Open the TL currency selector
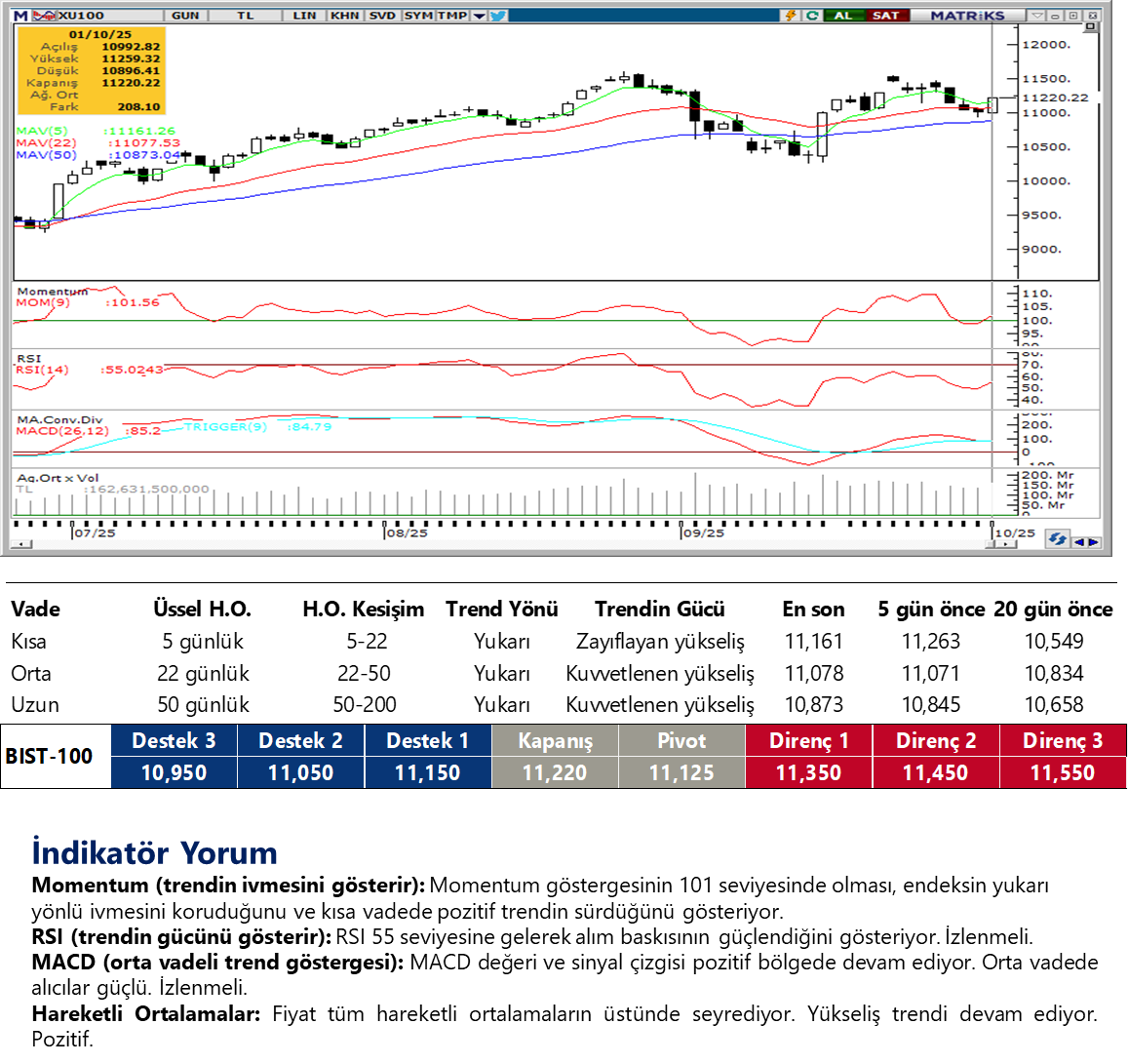Image resolution: width=1128 pixels, height=1064 pixels. coord(246,16)
